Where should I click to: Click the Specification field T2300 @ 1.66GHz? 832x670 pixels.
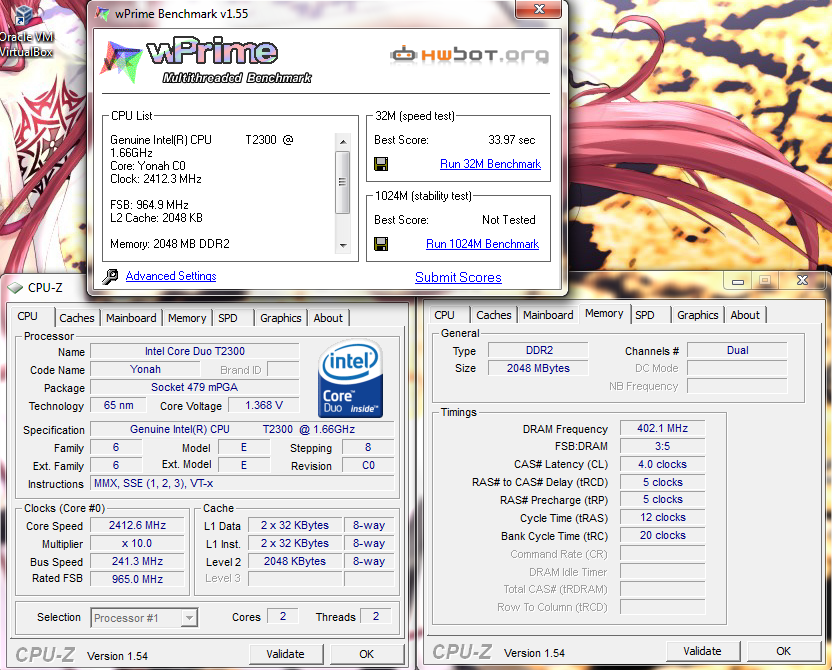tap(242, 429)
